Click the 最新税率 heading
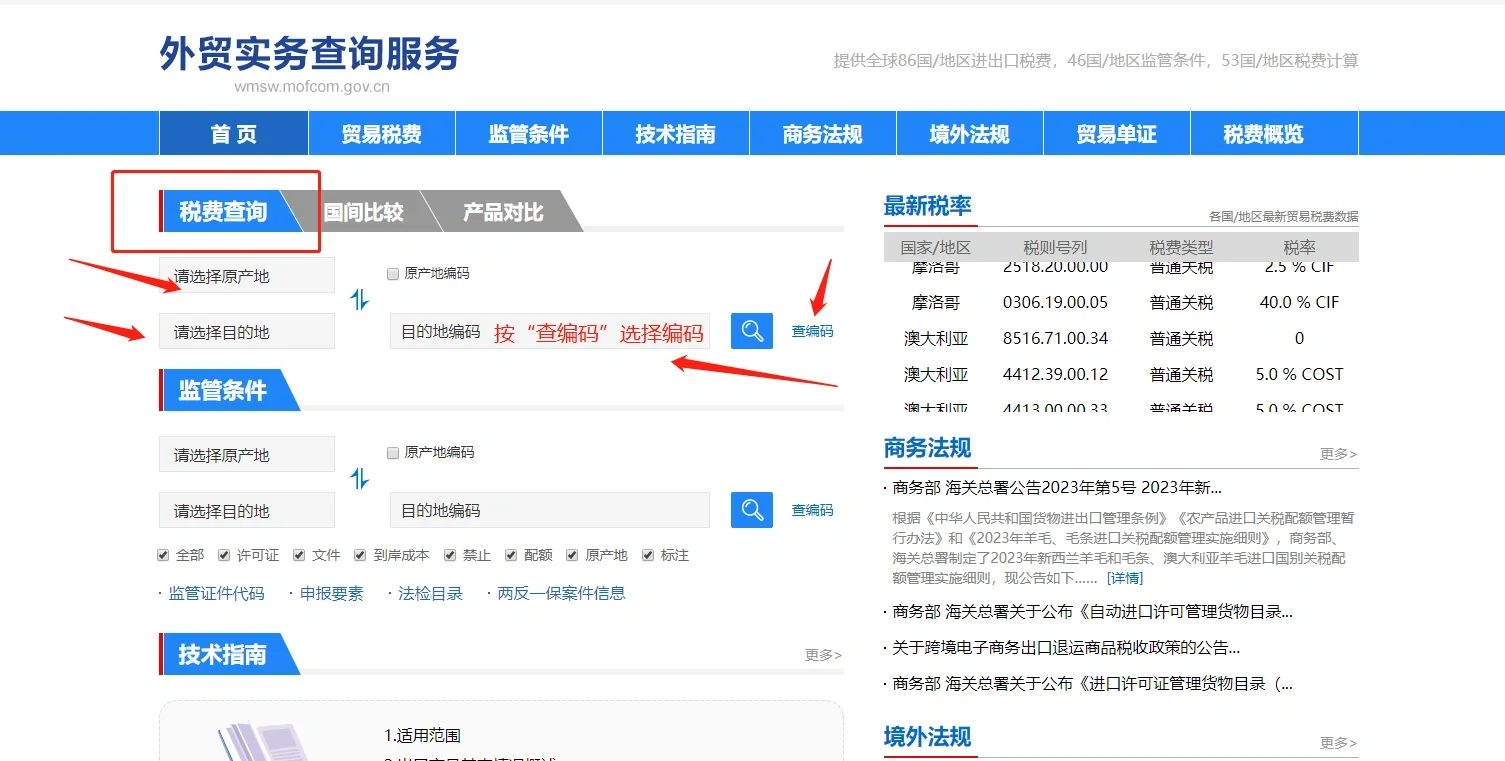Image resolution: width=1505 pixels, height=761 pixels. pyautogui.click(x=927, y=206)
